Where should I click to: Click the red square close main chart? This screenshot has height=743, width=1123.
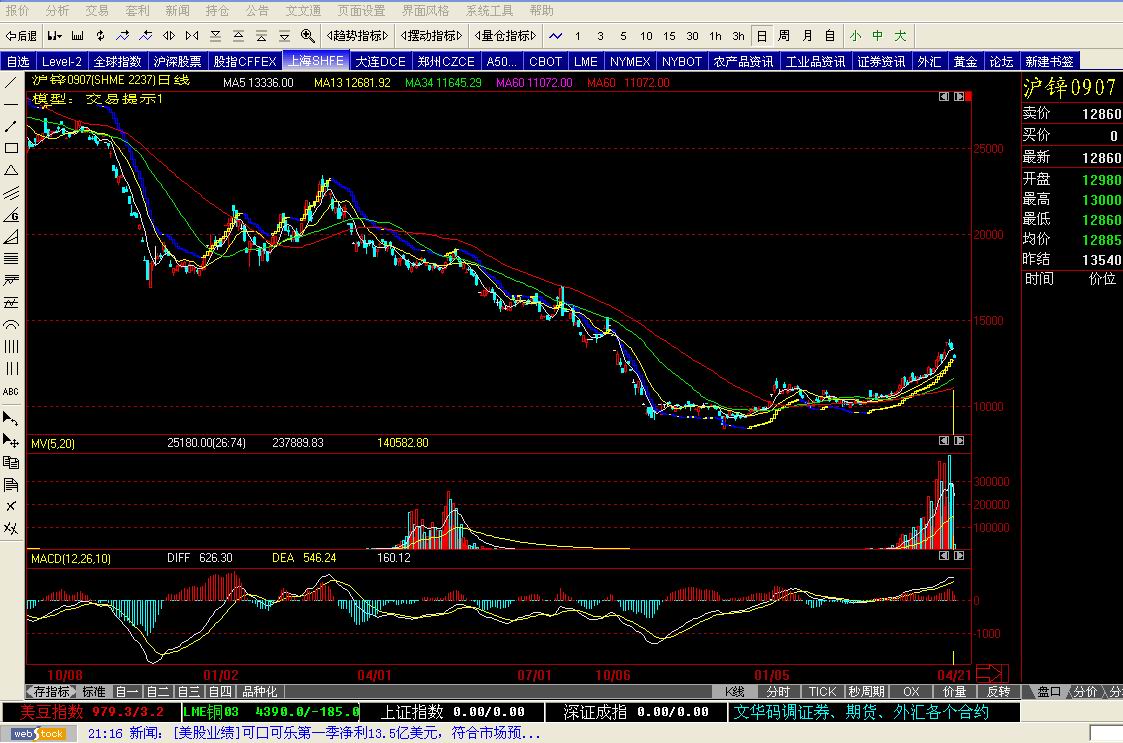coord(968,96)
